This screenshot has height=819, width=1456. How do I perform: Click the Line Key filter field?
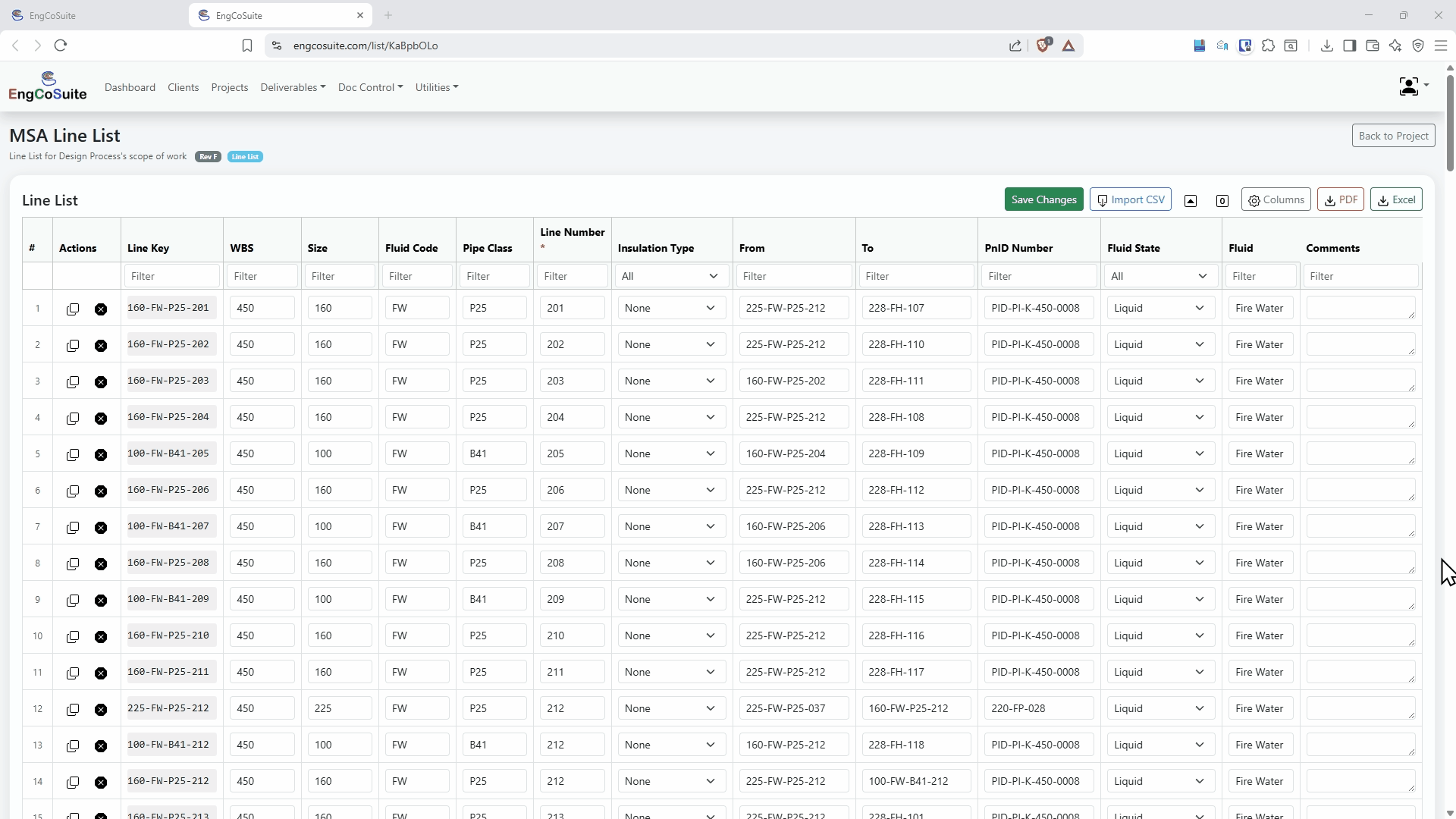(x=172, y=276)
